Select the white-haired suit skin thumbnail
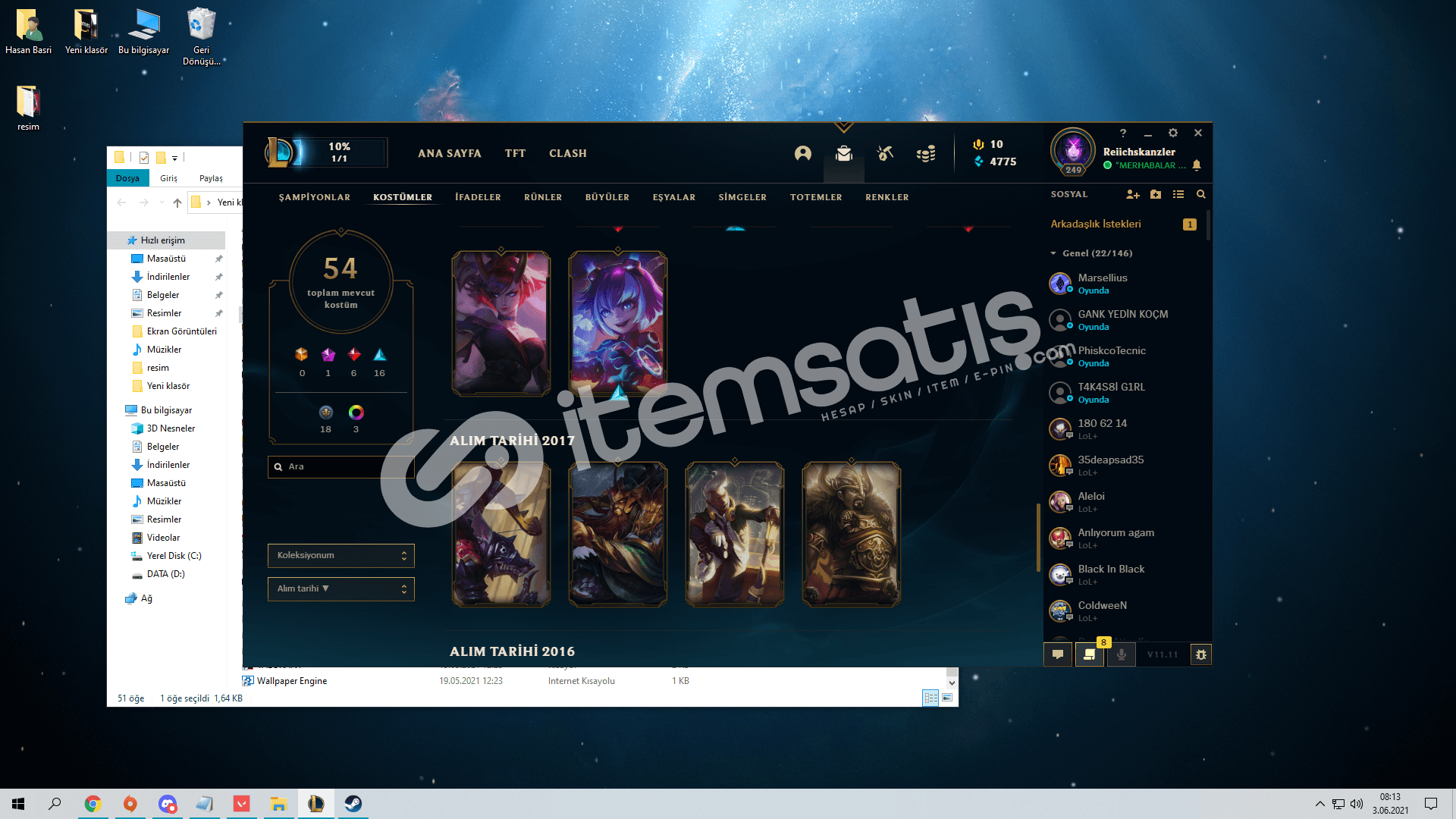The width and height of the screenshot is (1456, 819). pos(735,535)
